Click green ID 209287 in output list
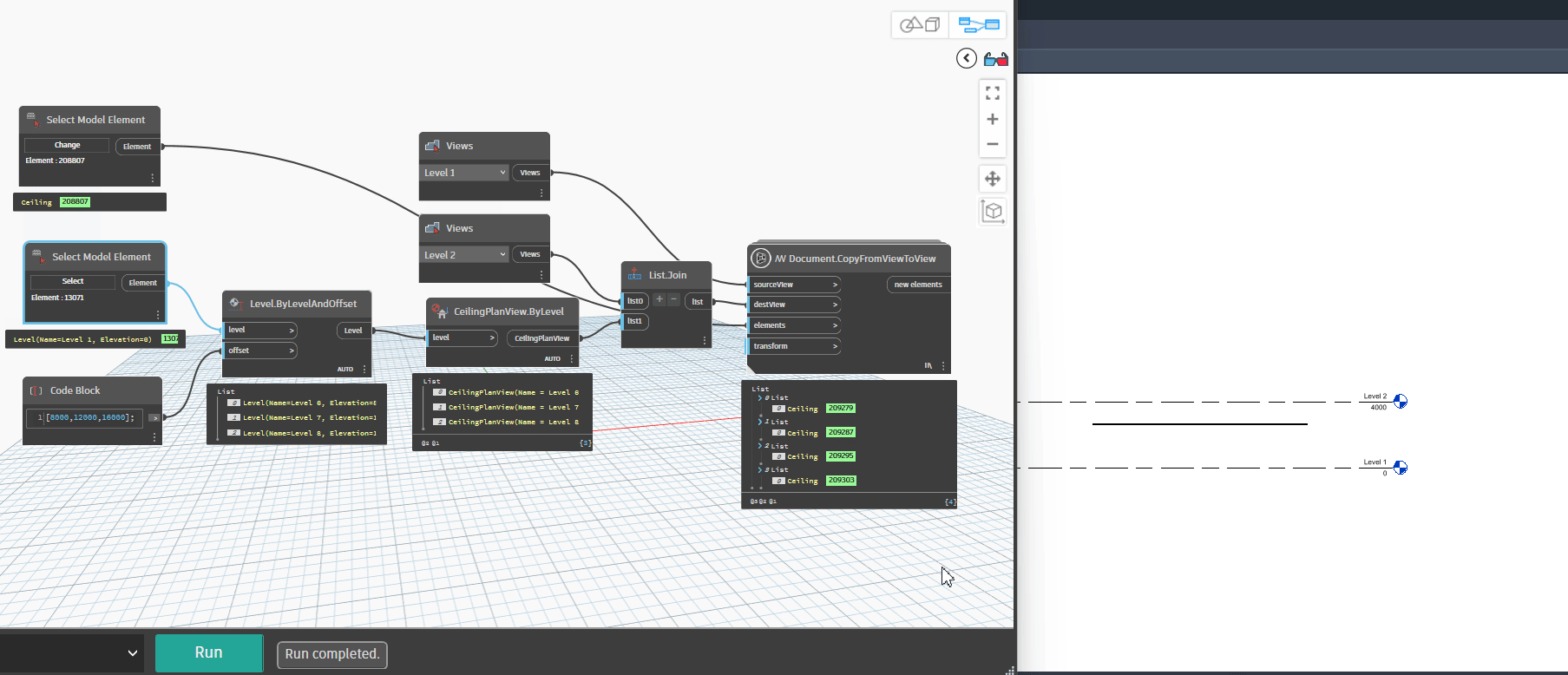Screen dimensions: 1568x675 [840, 432]
